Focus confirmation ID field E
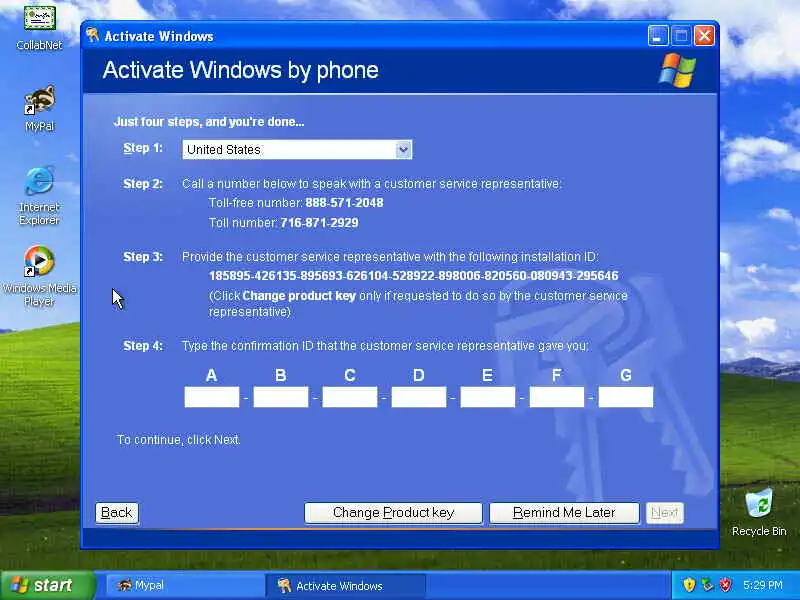 (488, 397)
